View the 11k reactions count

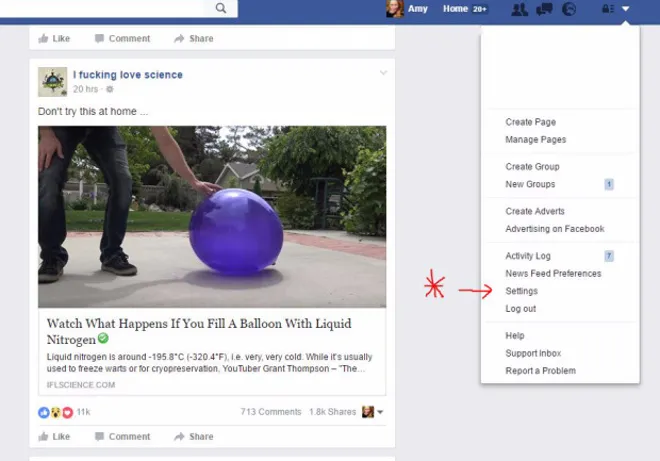(x=83, y=412)
